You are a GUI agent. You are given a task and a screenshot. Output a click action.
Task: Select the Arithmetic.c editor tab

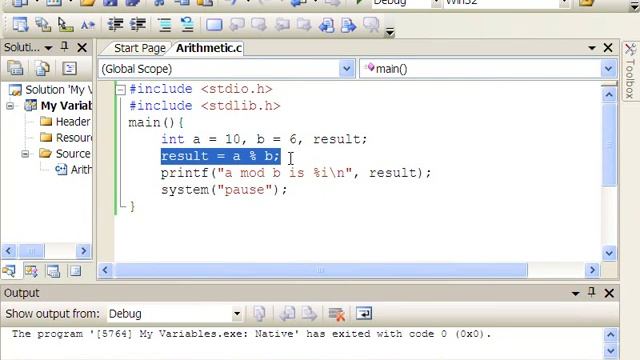pos(209,48)
